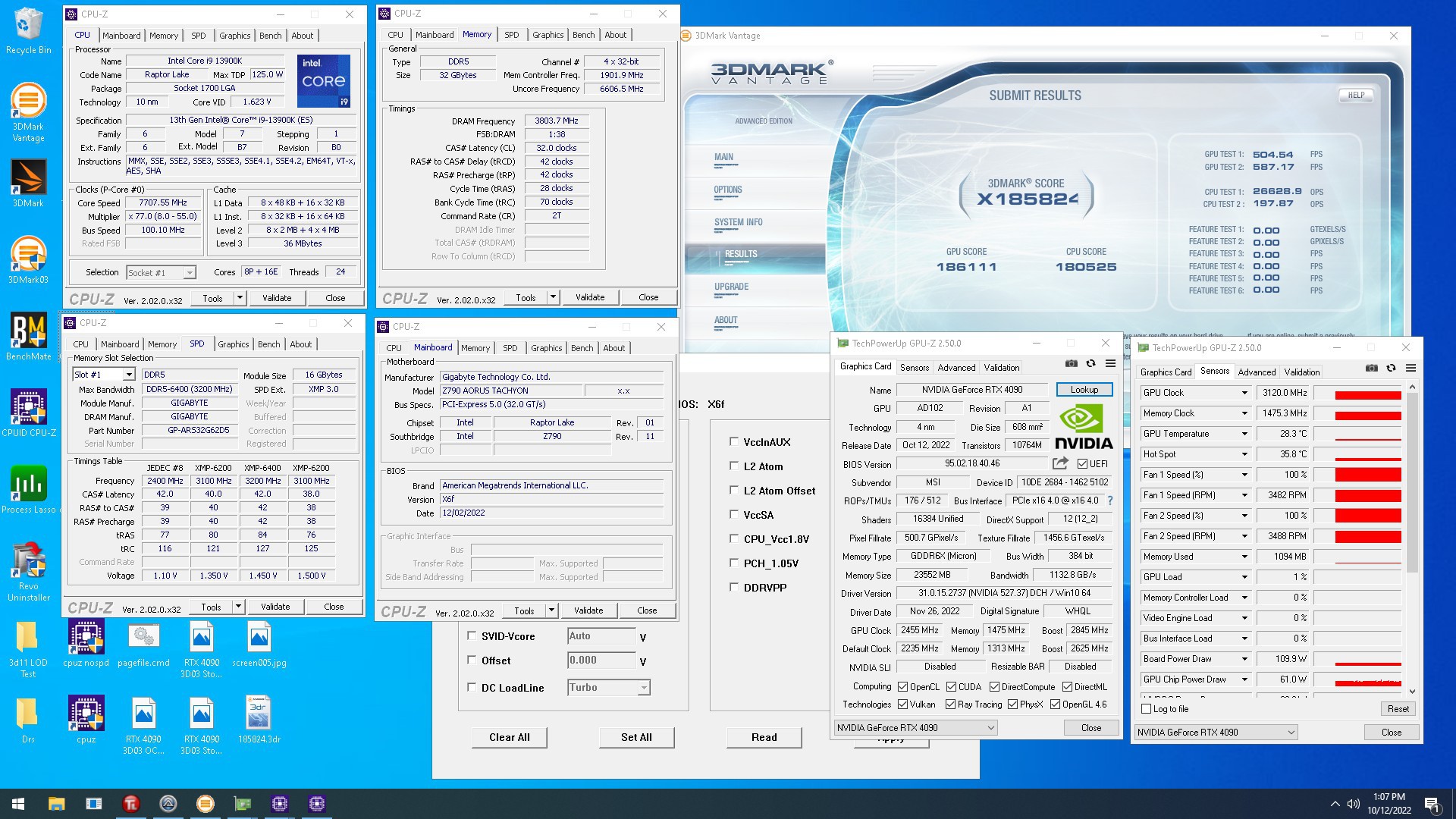This screenshot has width=1456, height=819.
Task: Select screen005.jpg on the desktop
Action: pos(259,643)
